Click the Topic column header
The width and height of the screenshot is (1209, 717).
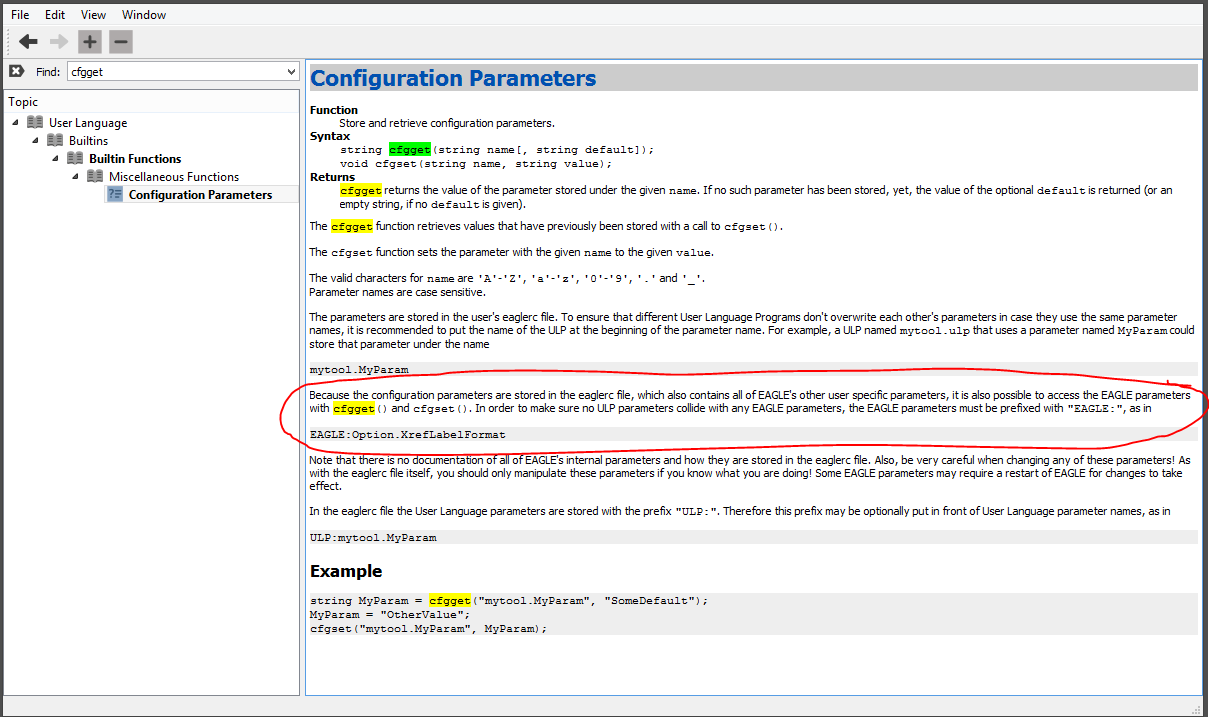152,101
